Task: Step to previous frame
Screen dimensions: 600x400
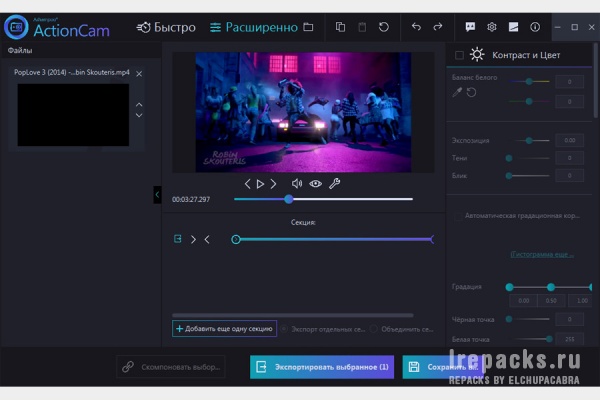Action: coord(248,184)
